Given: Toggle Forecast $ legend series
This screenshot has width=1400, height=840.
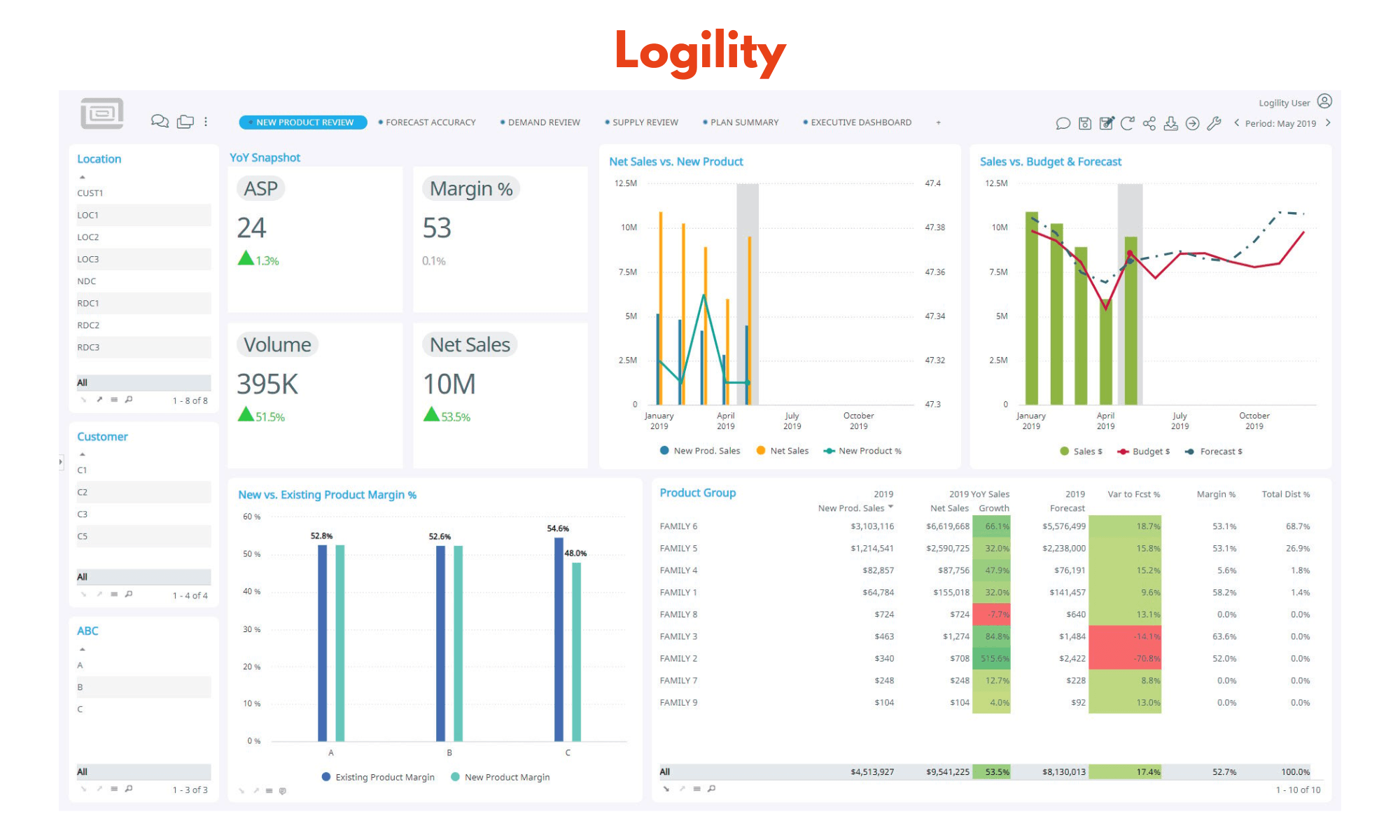Looking at the screenshot, I should [1213, 451].
